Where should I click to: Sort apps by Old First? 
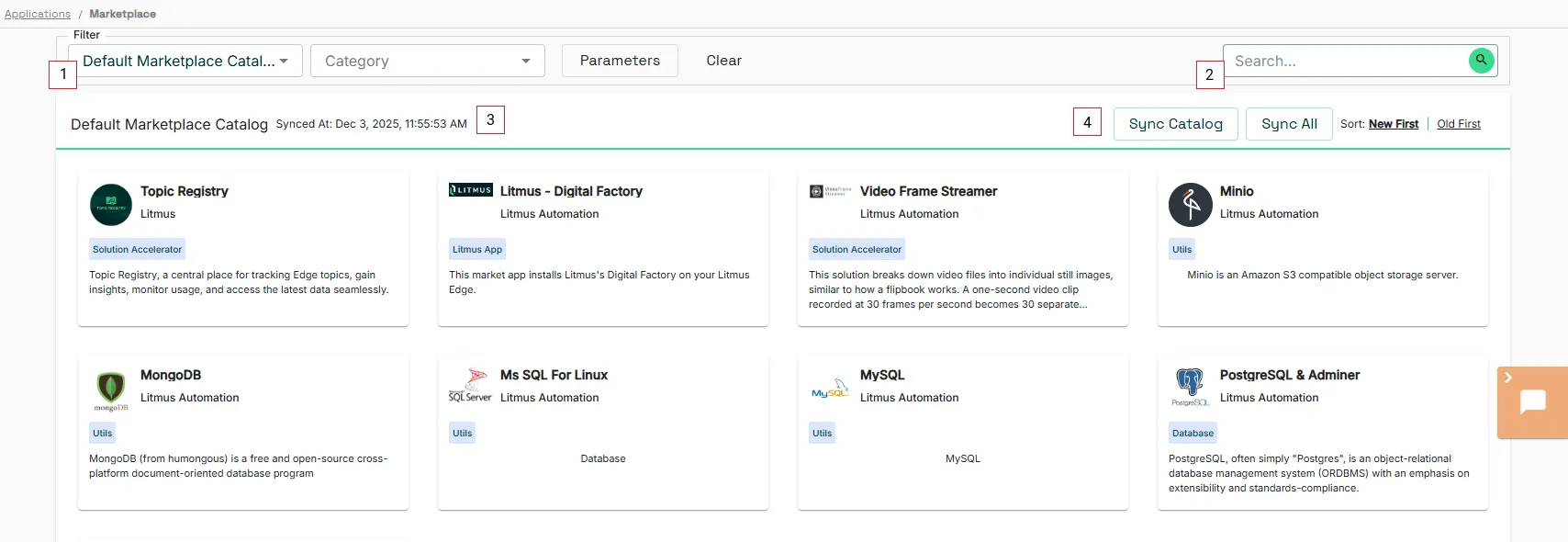click(1459, 124)
